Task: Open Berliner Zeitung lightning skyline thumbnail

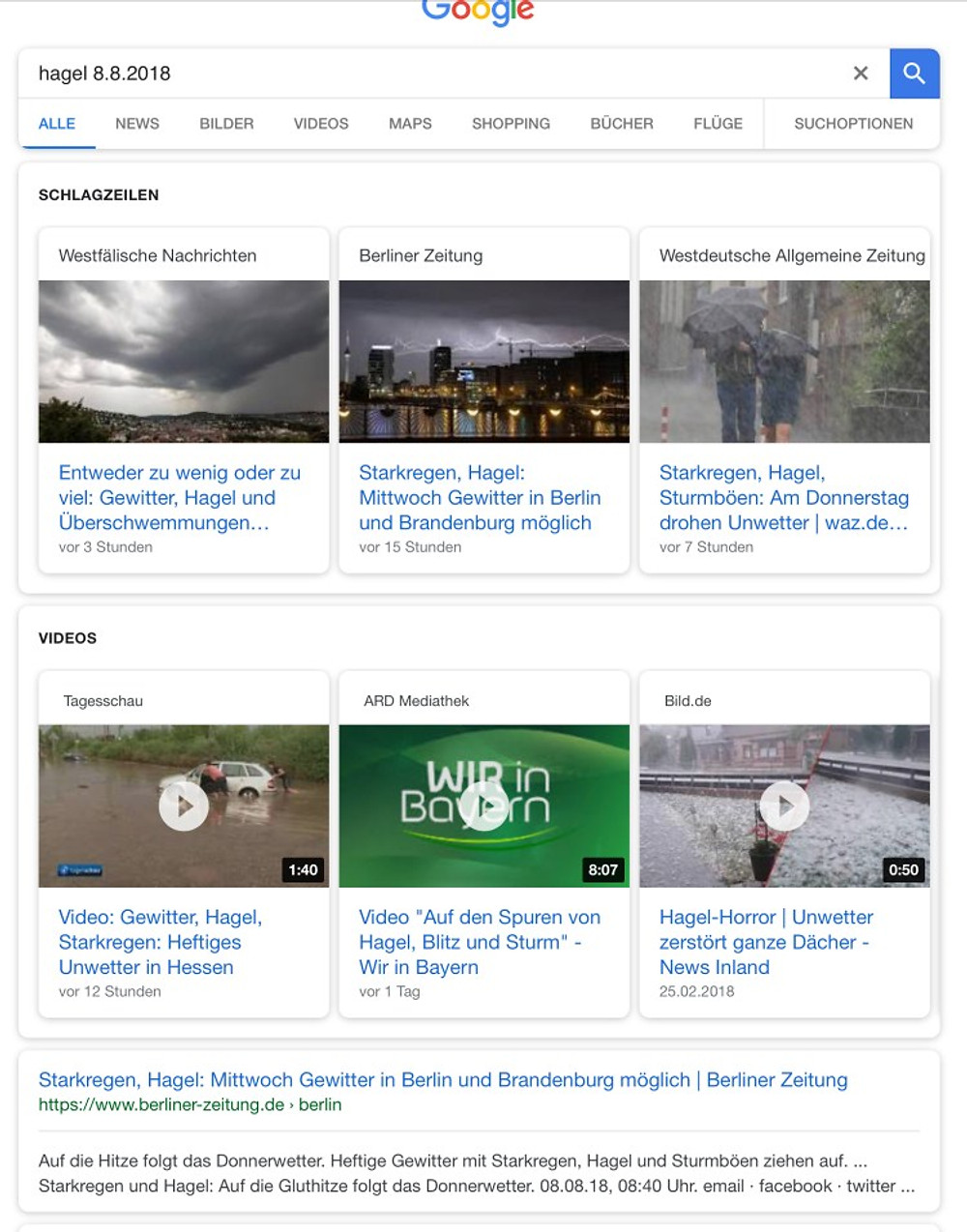Action: click(x=484, y=362)
